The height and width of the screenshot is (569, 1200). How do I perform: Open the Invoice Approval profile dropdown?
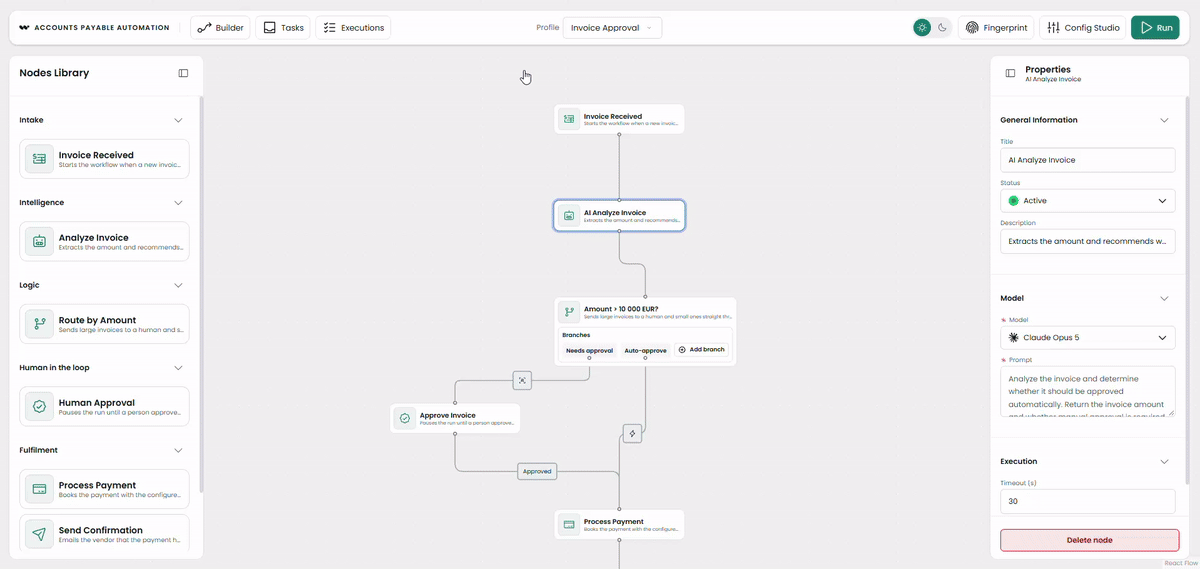pyautogui.click(x=612, y=28)
